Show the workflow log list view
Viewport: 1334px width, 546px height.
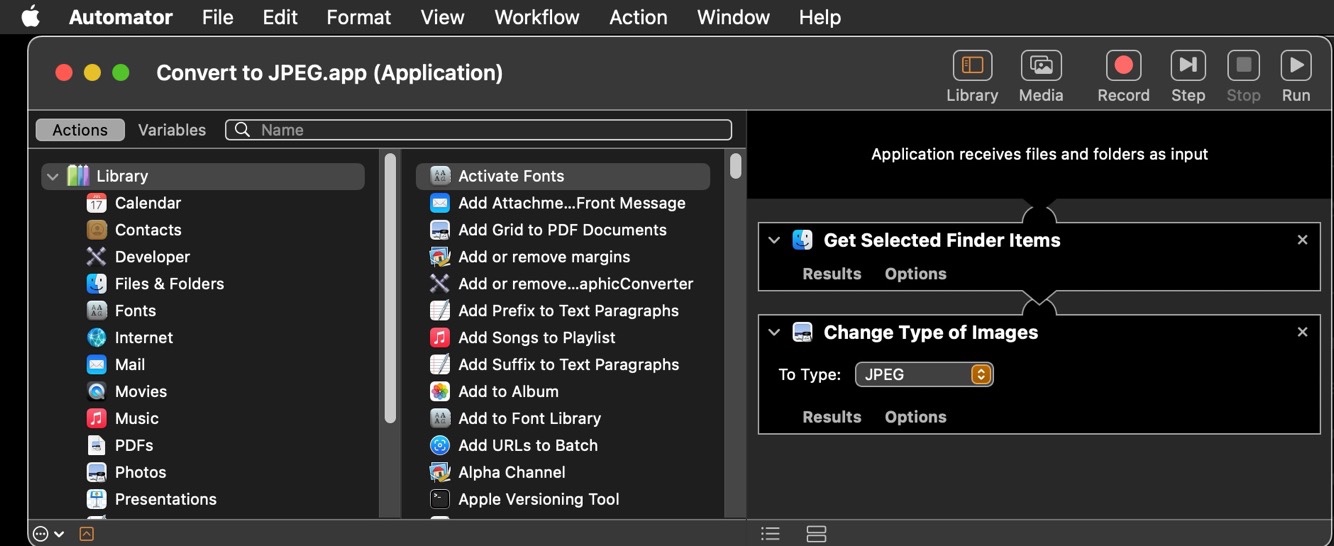pyautogui.click(x=770, y=534)
